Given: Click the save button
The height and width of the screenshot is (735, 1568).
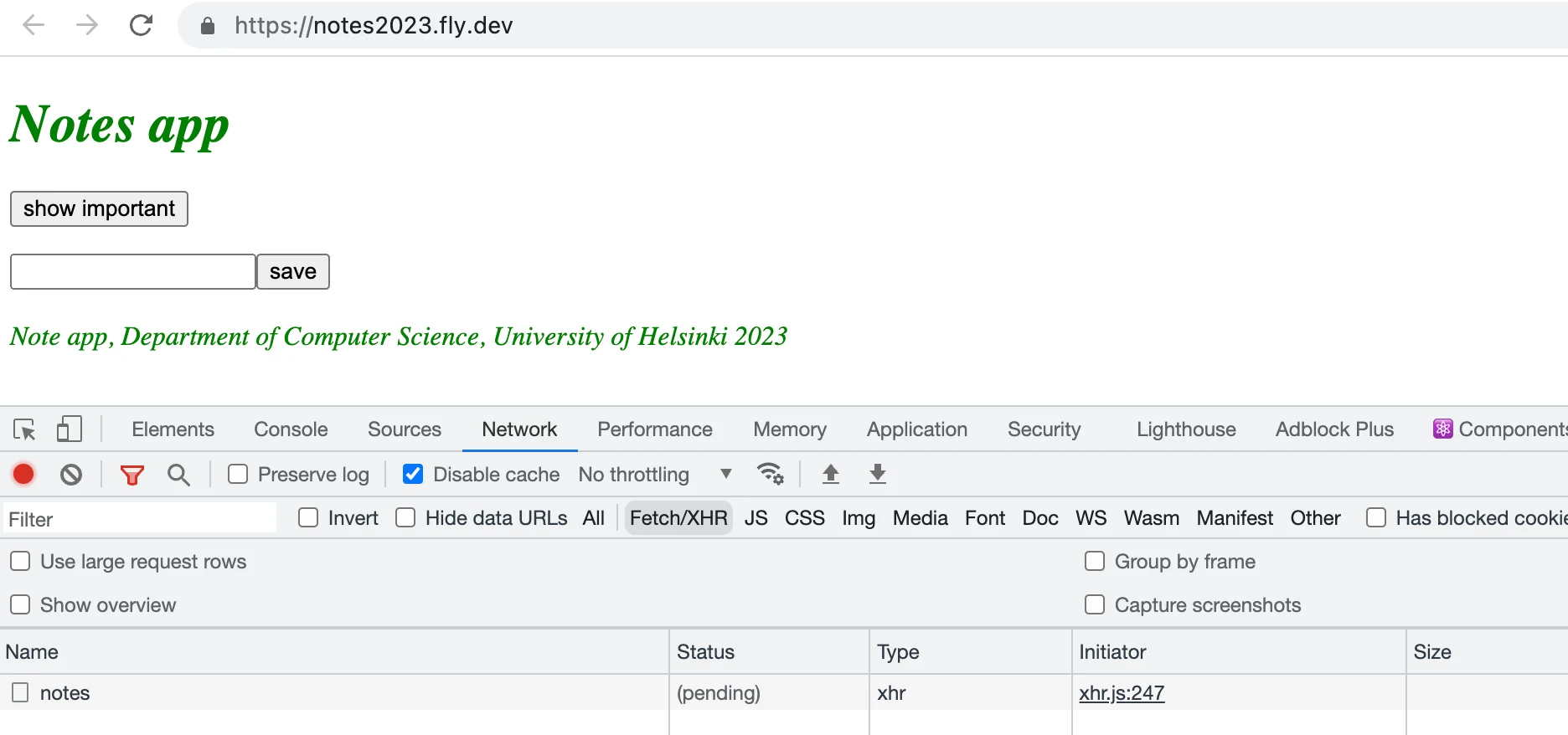Looking at the screenshot, I should point(293,272).
